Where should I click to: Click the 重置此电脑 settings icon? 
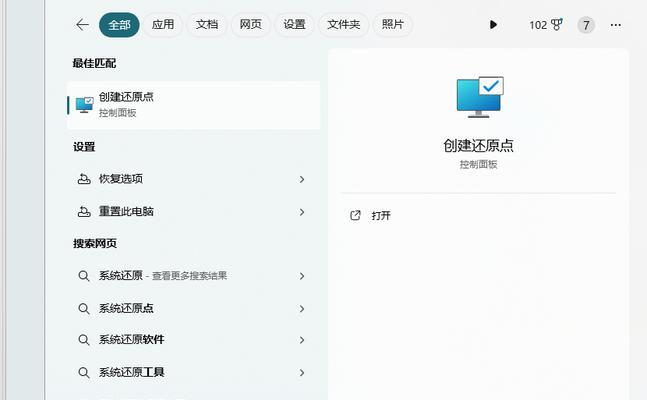click(x=84, y=212)
